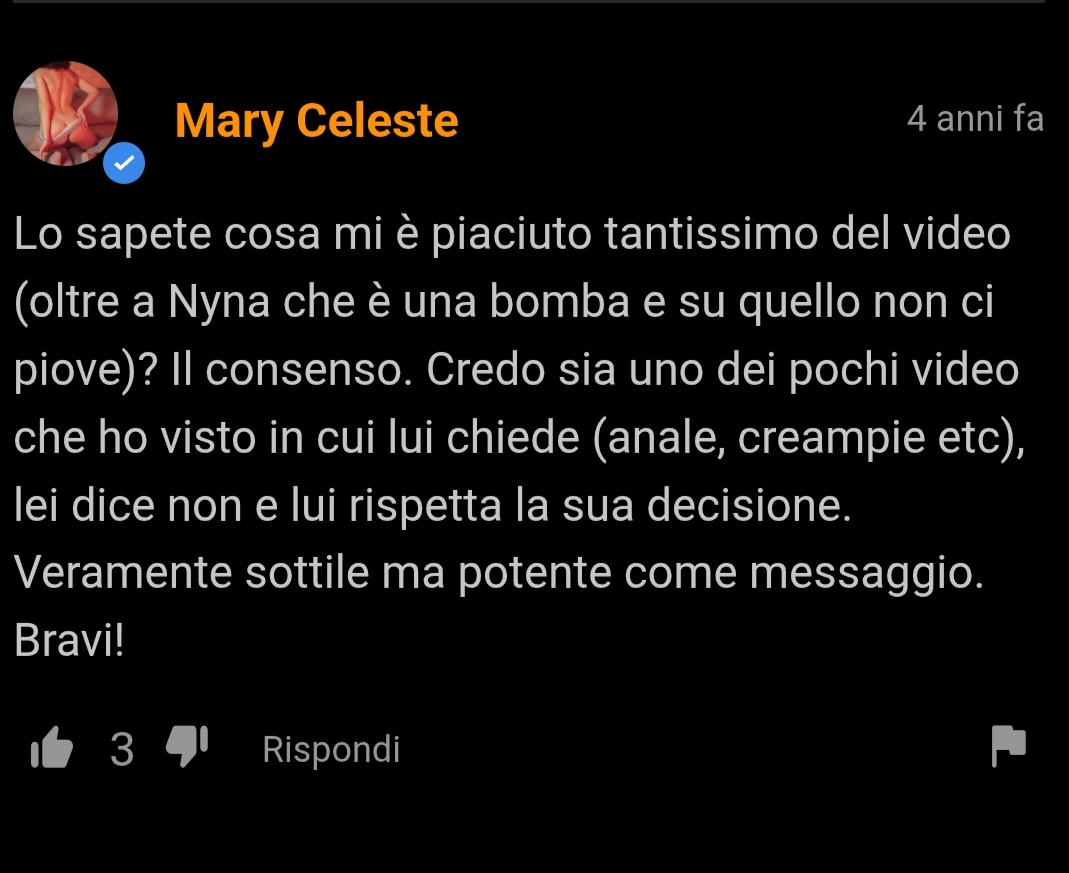Dislike the comment with the thumbs-down icon

187,747
